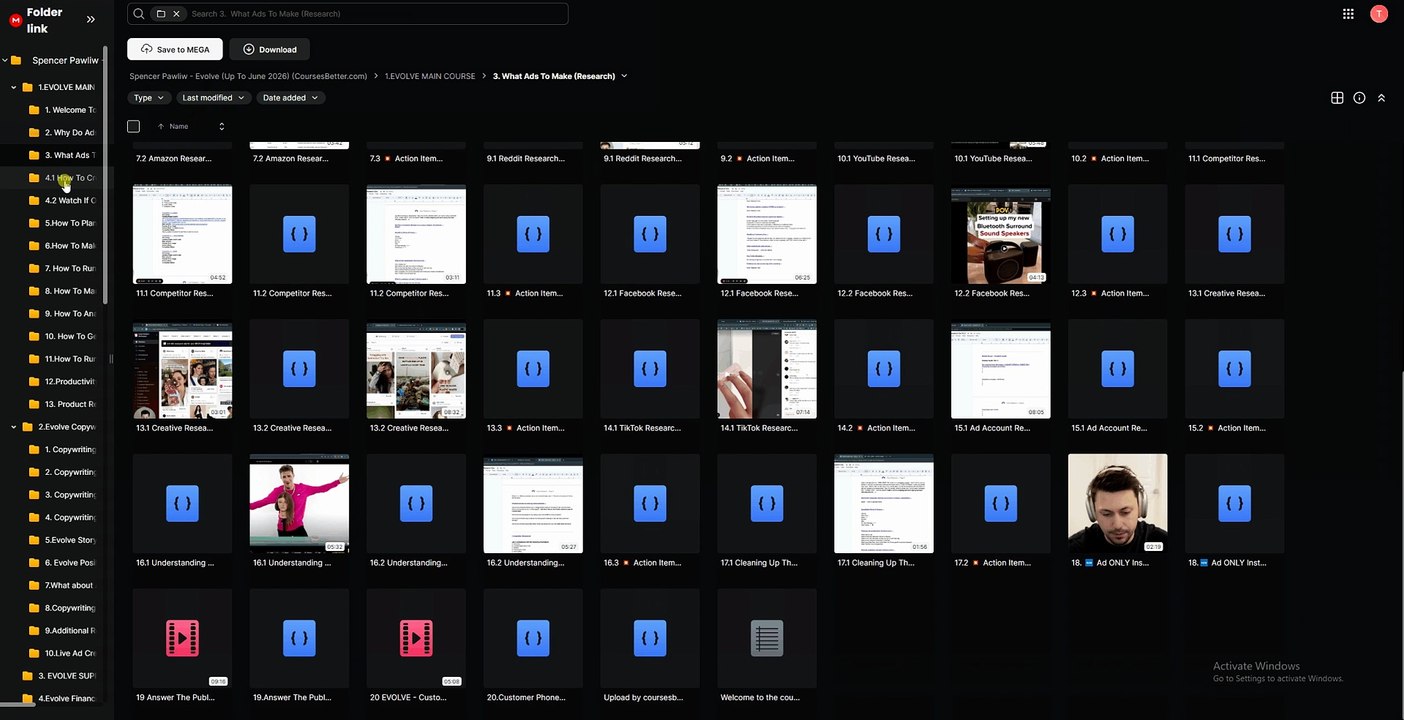This screenshot has width=1404, height=720.
Task: Open 20 EVOLVE Customer video file icon
Action: click(416, 638)
